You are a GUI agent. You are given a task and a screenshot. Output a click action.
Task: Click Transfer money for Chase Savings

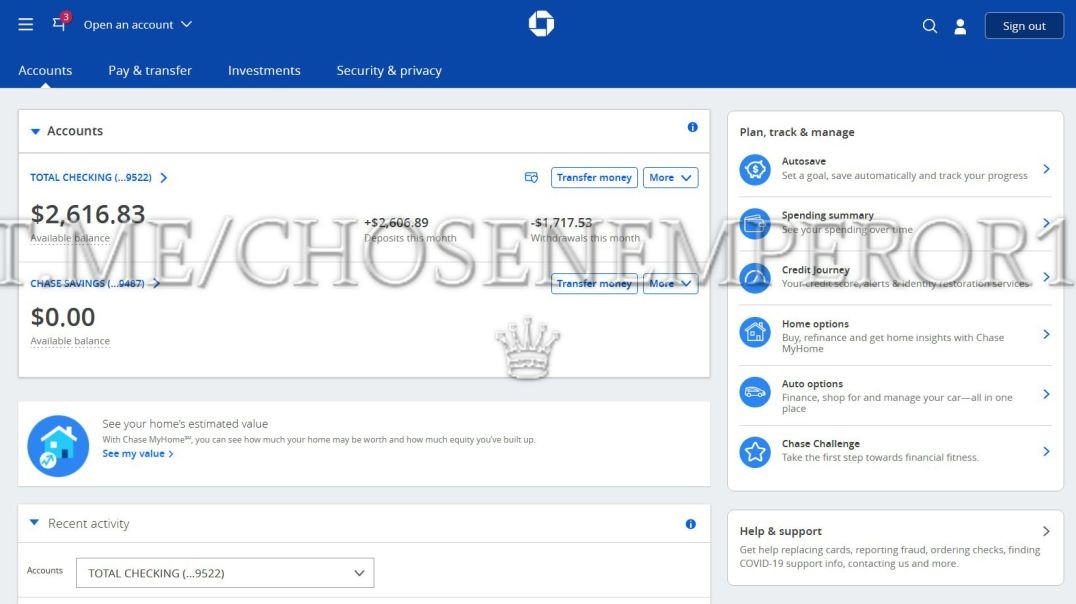click(594, 283)
